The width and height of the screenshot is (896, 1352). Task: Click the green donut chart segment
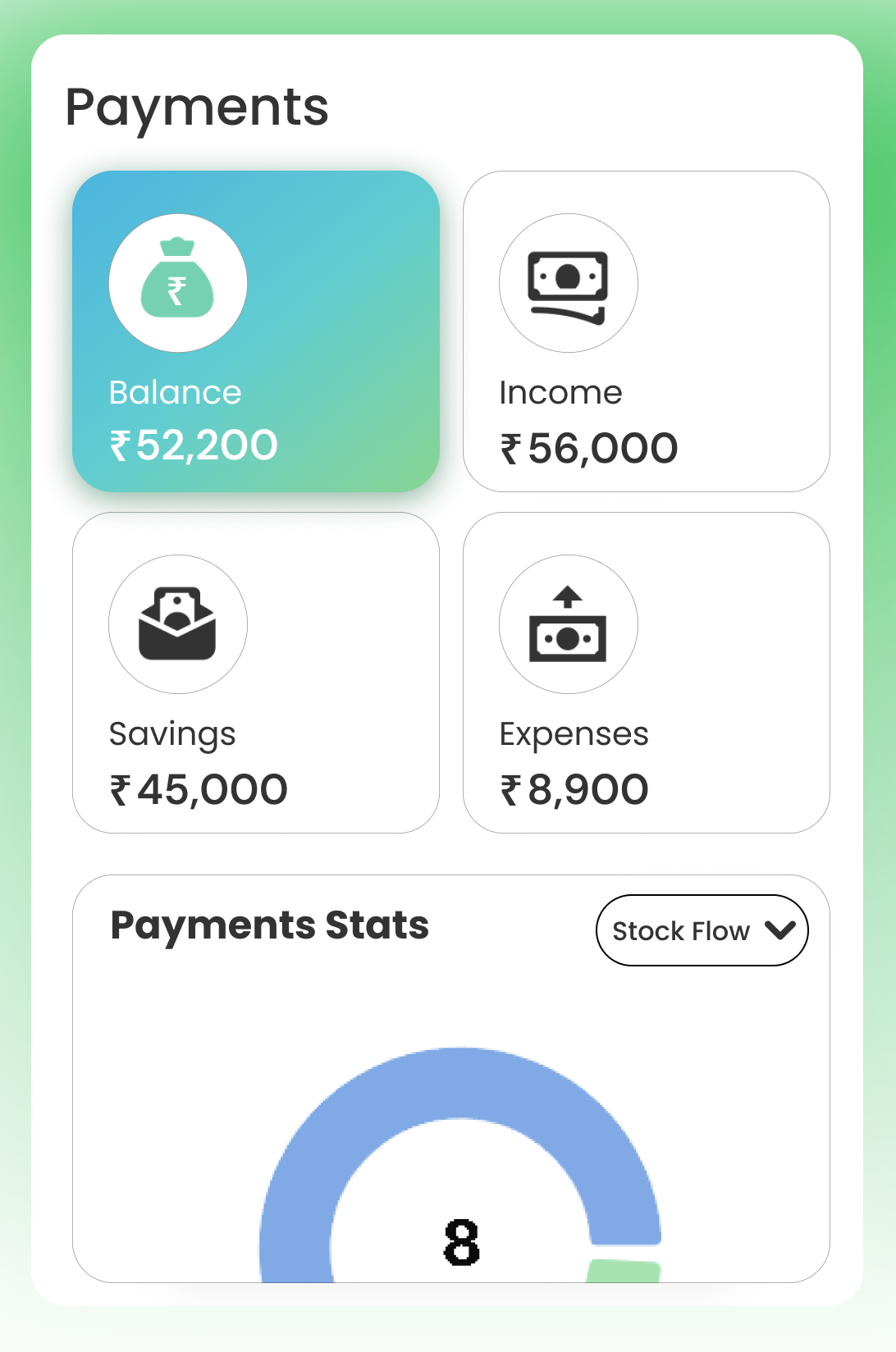point(624,1271)
